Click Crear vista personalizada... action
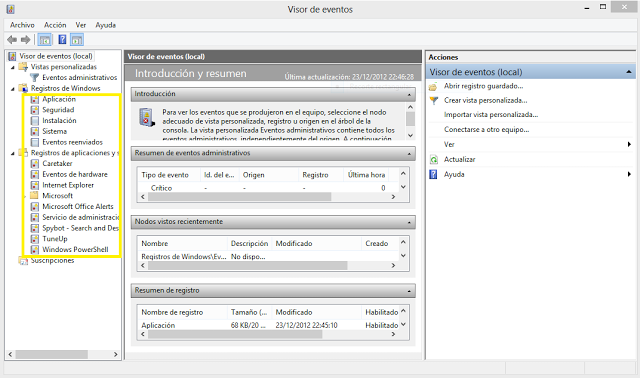The image size is (640, 378). coord(486,100)
